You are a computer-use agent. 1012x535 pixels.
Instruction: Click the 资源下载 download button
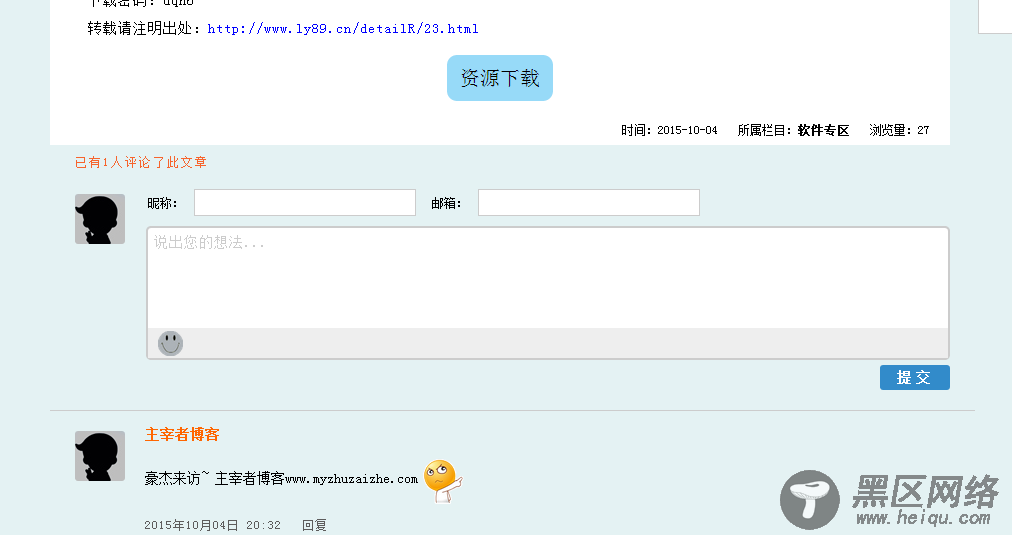(x=500, y=78)
